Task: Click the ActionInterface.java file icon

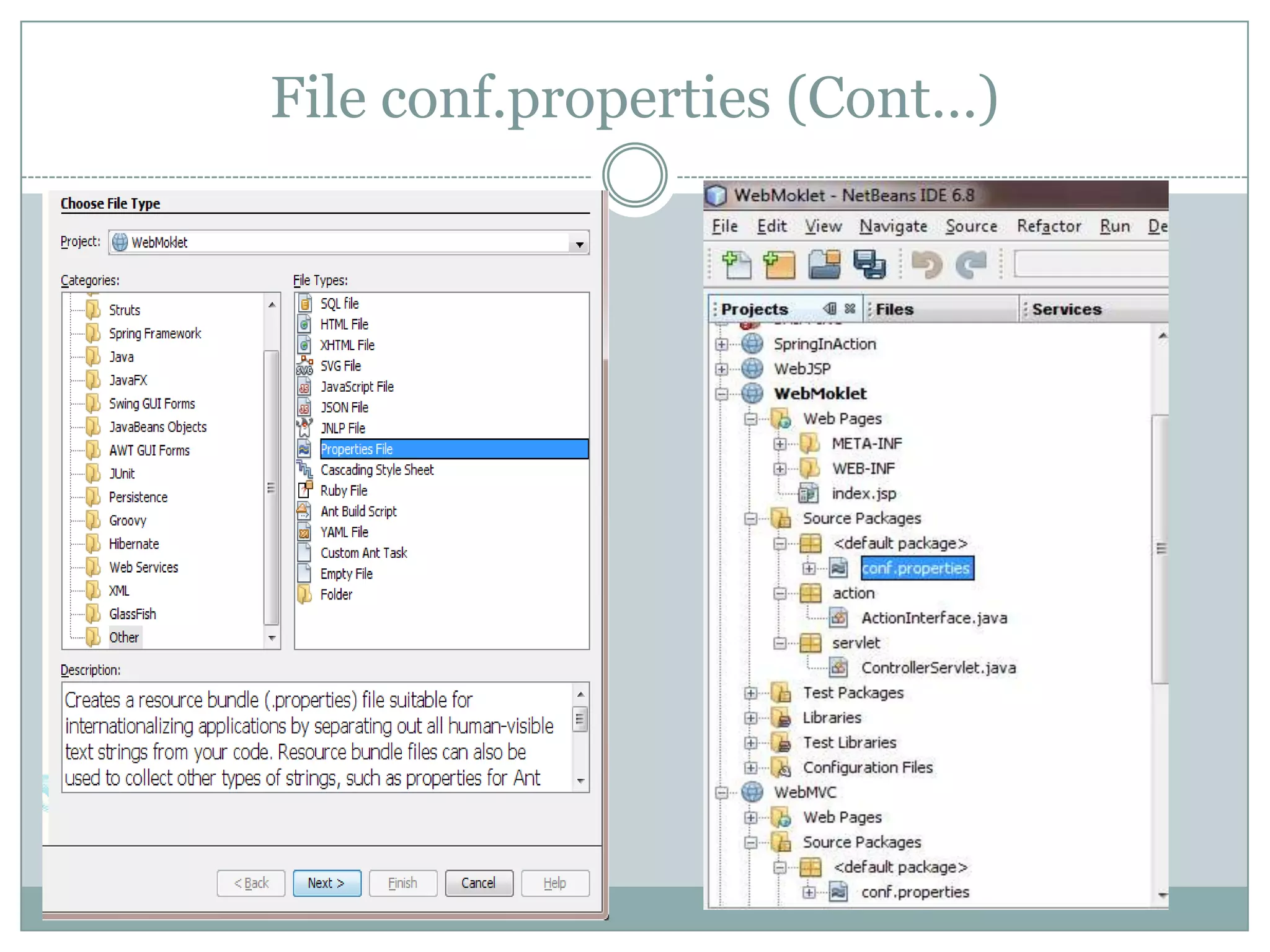Action: click(838, 618)
